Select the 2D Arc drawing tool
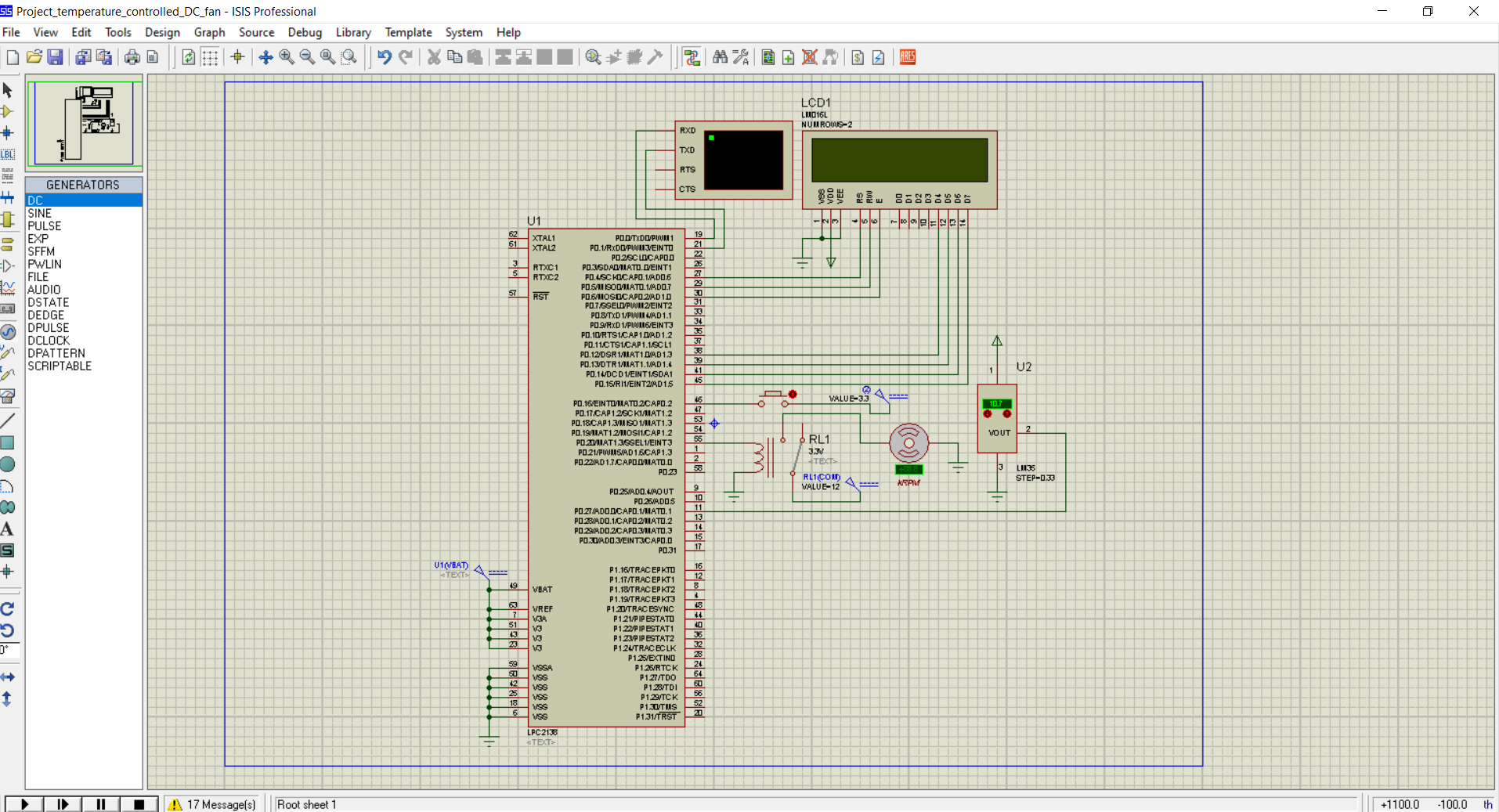Viewport: 1499px width, 812px height. (8, 486)
